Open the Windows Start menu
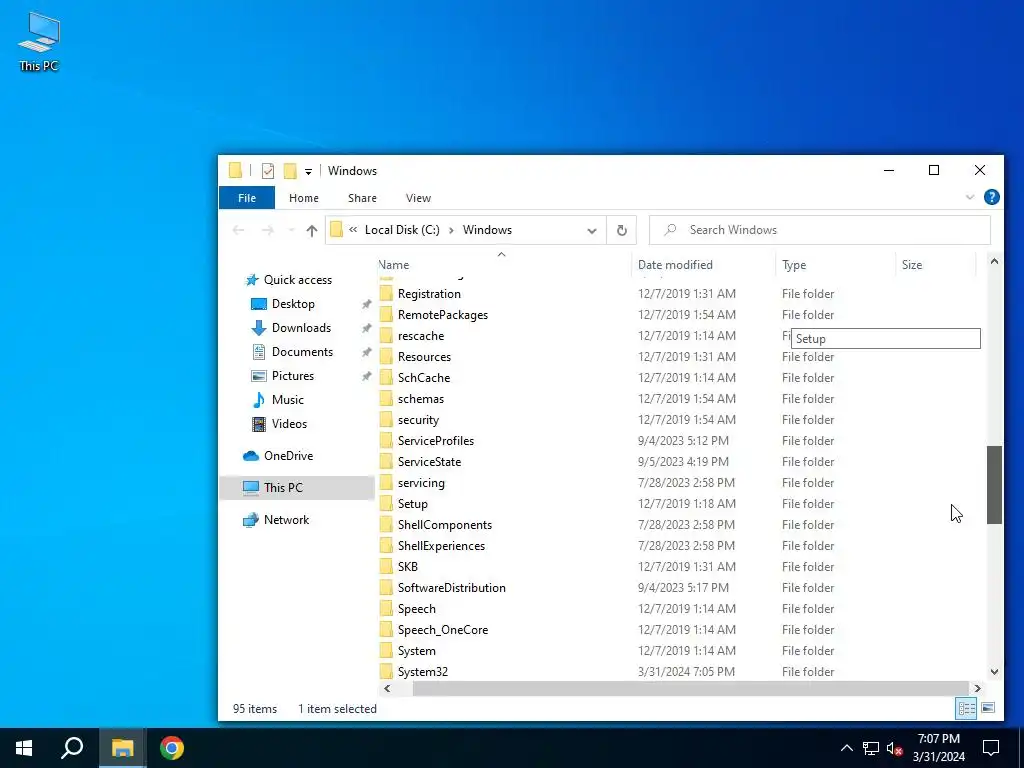The height and width of the screenshot is (768, 1024). [24, 748]
